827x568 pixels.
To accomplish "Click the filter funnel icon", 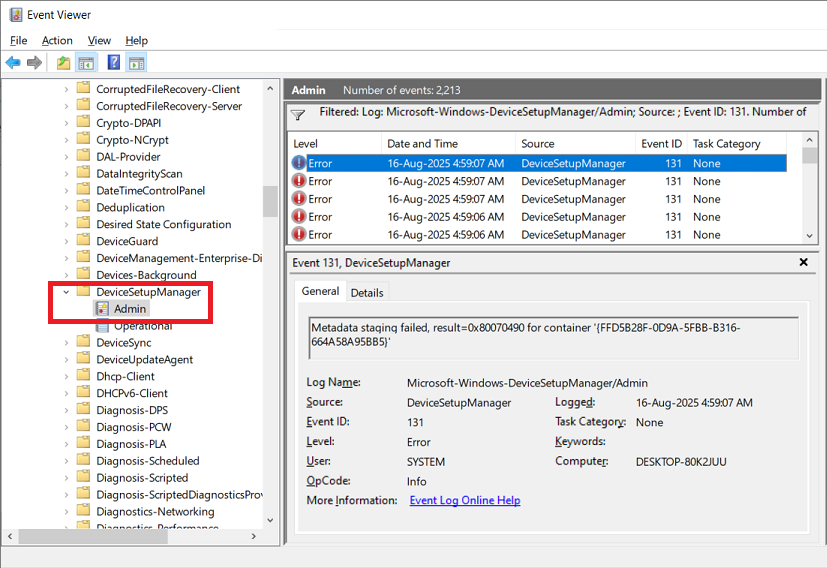I will click(297, 114).
